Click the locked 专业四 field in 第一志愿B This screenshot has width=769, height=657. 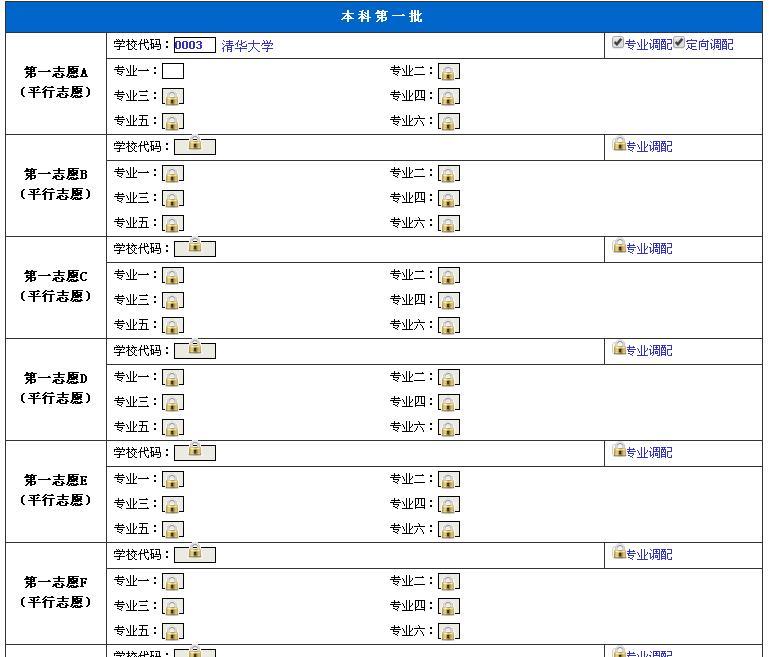pos(449,199)
